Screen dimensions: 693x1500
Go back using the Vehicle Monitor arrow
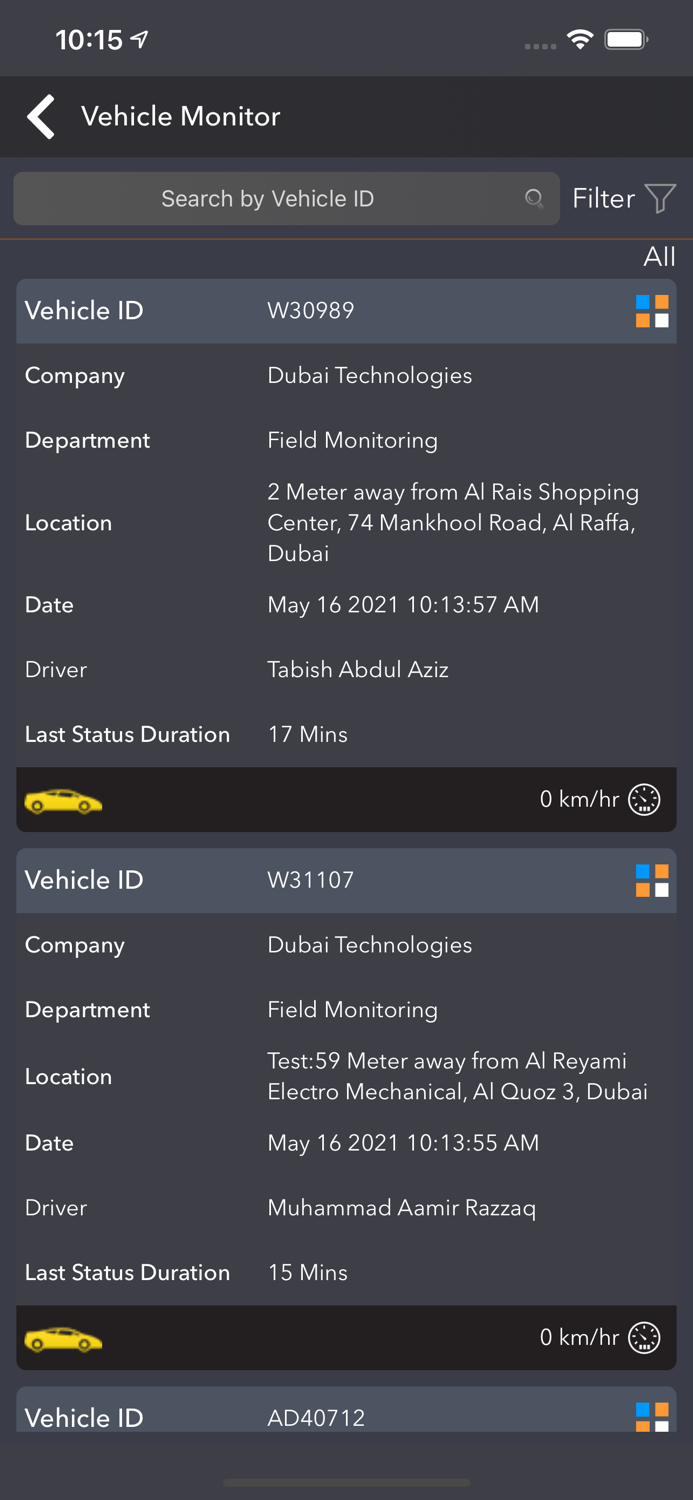(41, 117)
